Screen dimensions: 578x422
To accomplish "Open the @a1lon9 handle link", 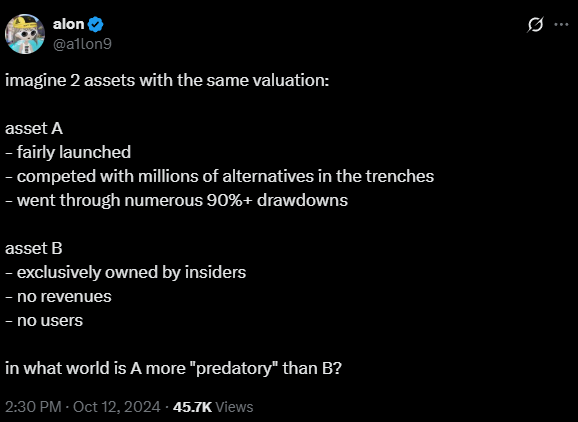I will pyautogui.click(x=82, y=44).
